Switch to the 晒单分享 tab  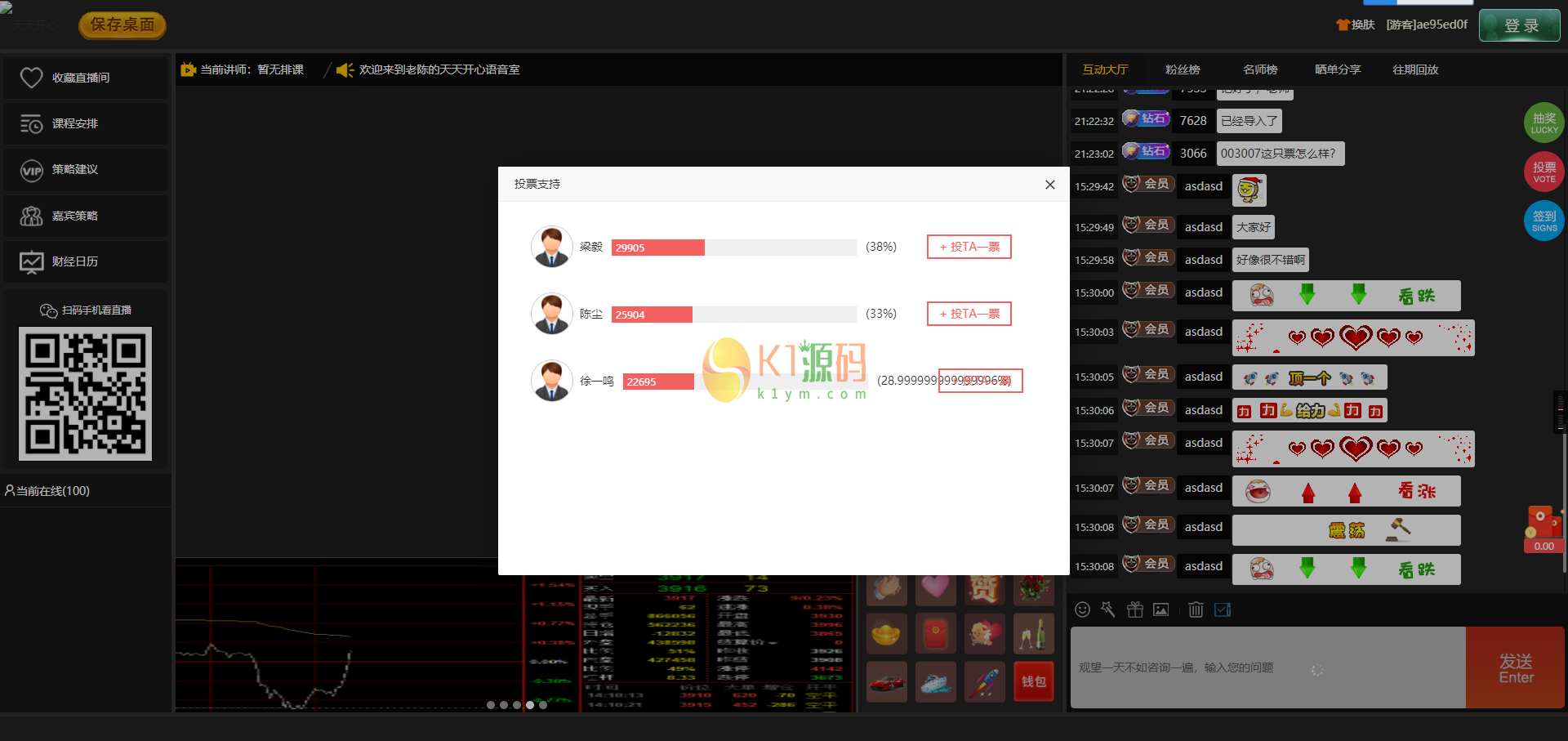click(x=1338, y=69)
